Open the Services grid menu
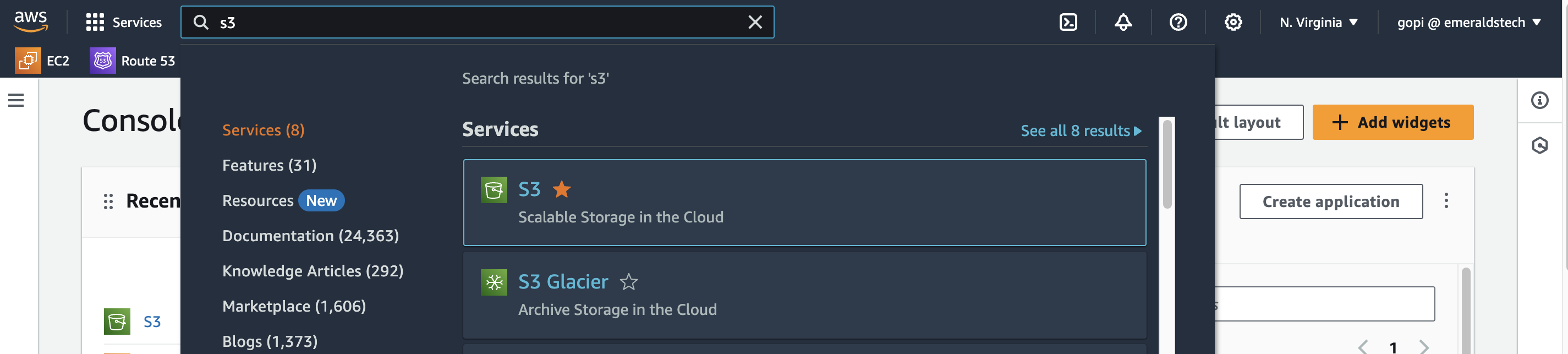This screenshot has height=354, width=1568. [124, 23]
